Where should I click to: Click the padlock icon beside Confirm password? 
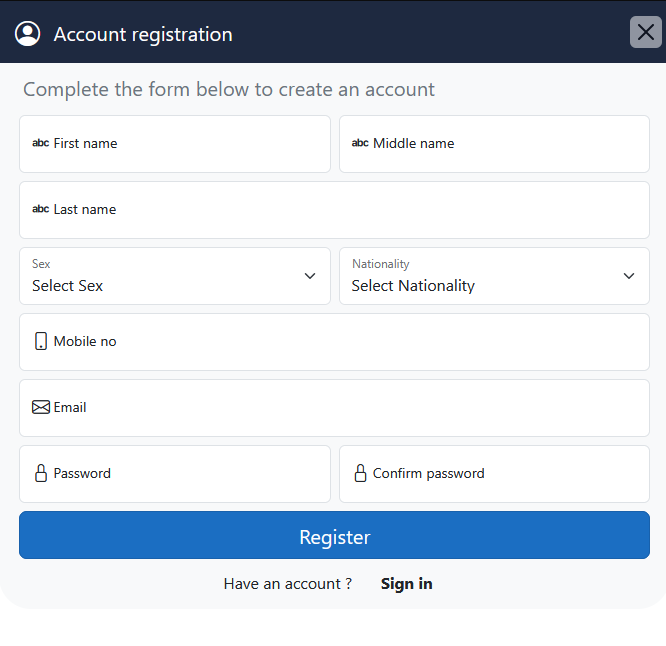(360, 473)
